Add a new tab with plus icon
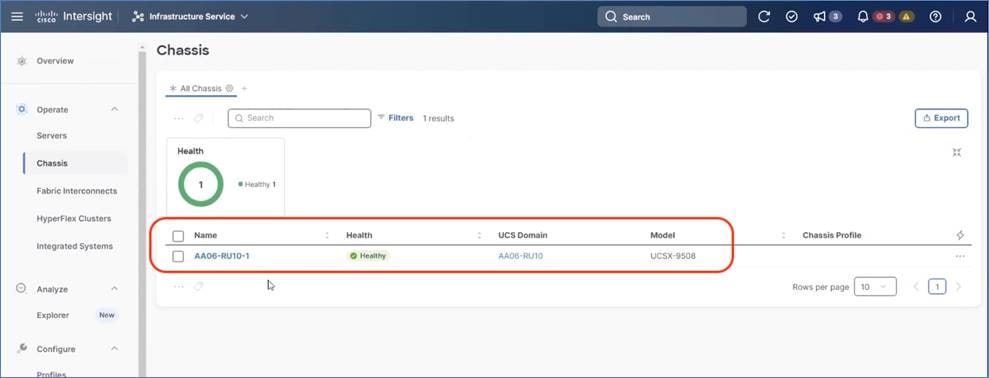The width and height of the screenshot is (989, 378). pos(244,89)
